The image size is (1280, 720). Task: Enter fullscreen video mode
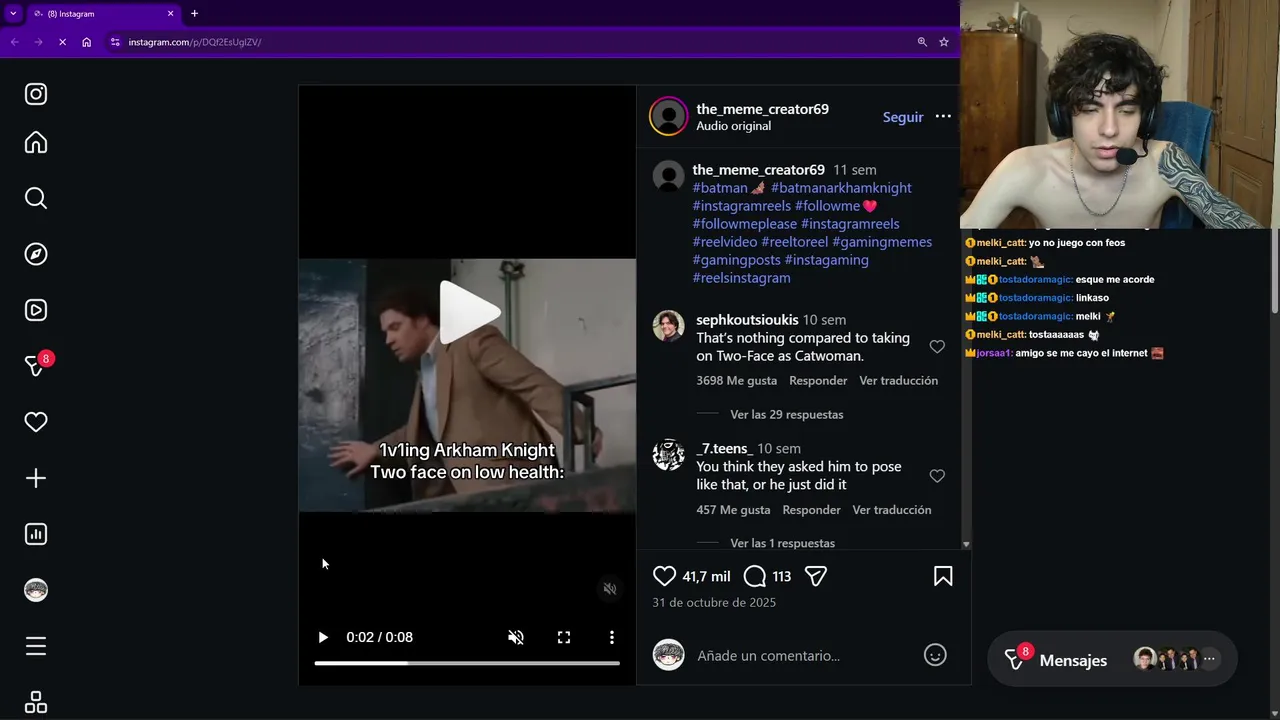tap(564, 637)
